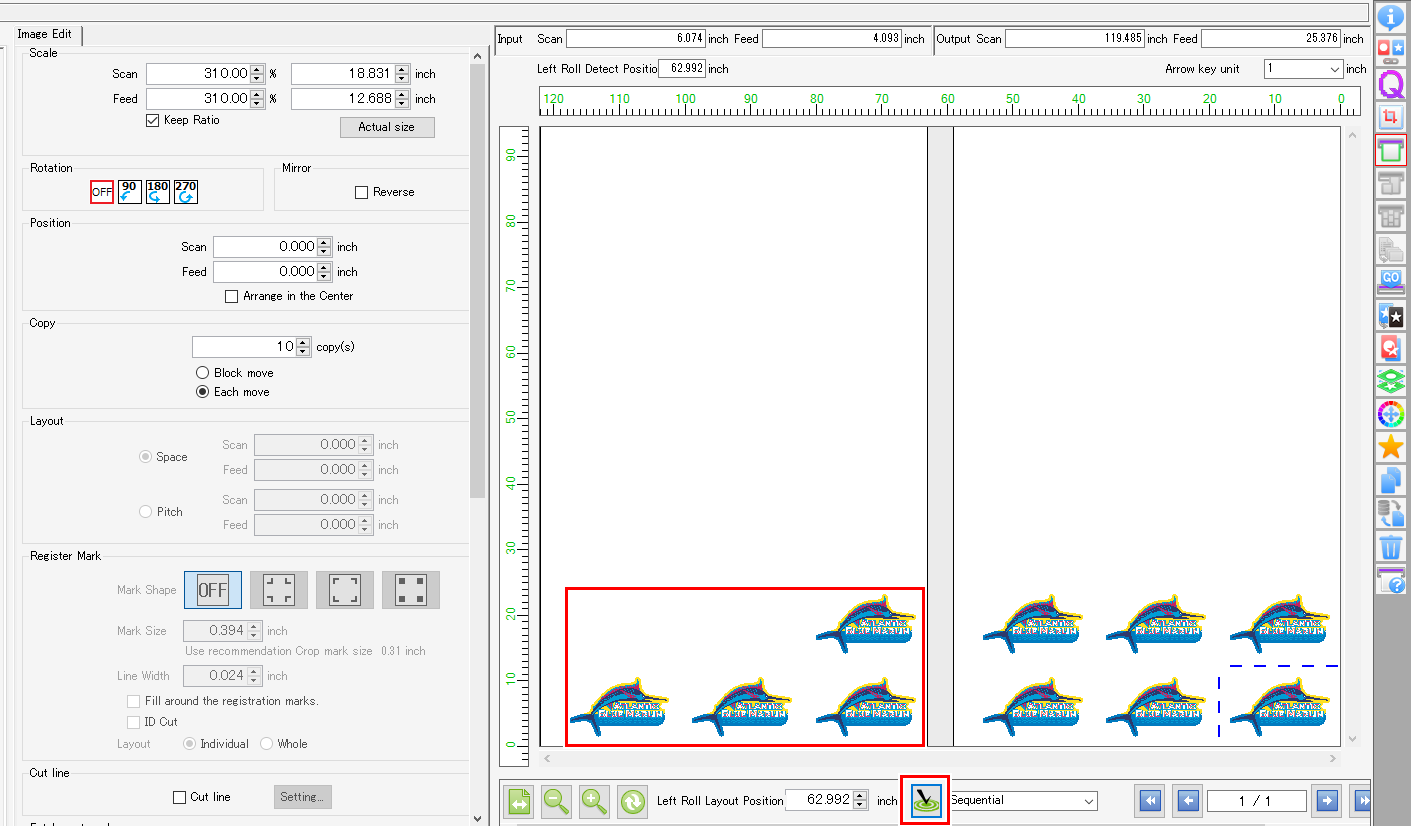Image resolution: width=1411 pixels, height=826 pixels.
Task: Click the Actual size button
Action: [387, 127]
